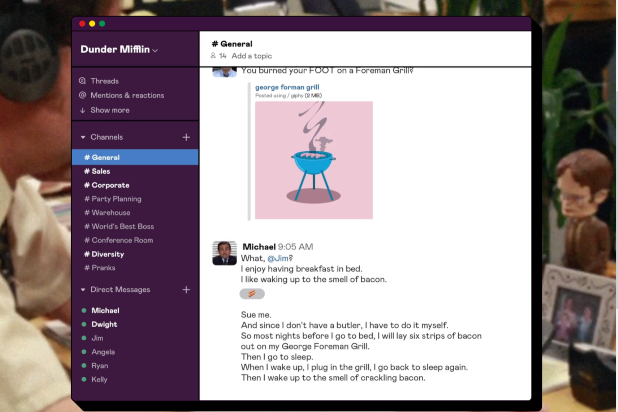This screenshot has height=412, width=618.
Task: Click the 9:05 AM timestamp
Action: coord(295,247)
